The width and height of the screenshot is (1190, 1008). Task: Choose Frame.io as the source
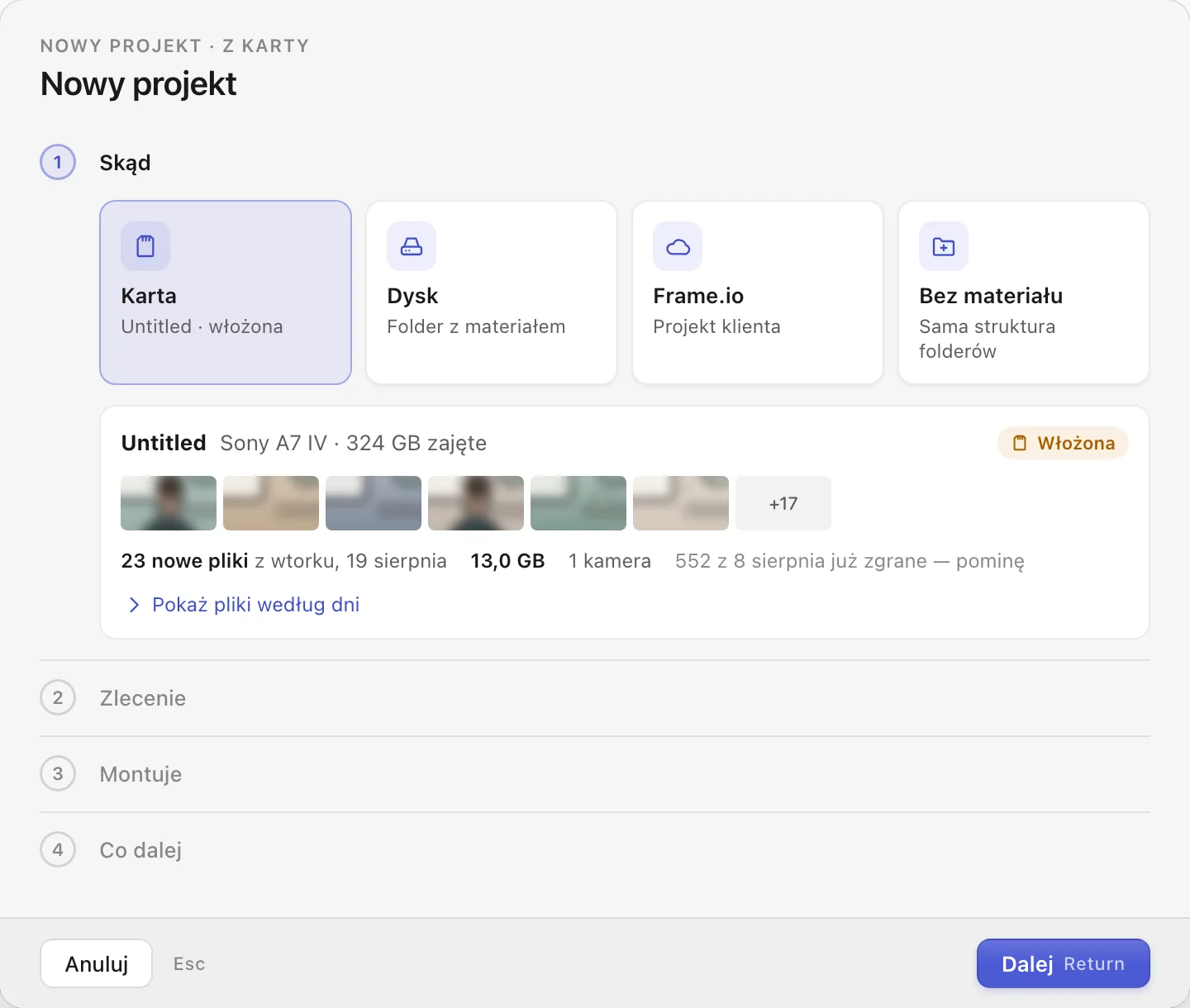(x=758, y=292)
